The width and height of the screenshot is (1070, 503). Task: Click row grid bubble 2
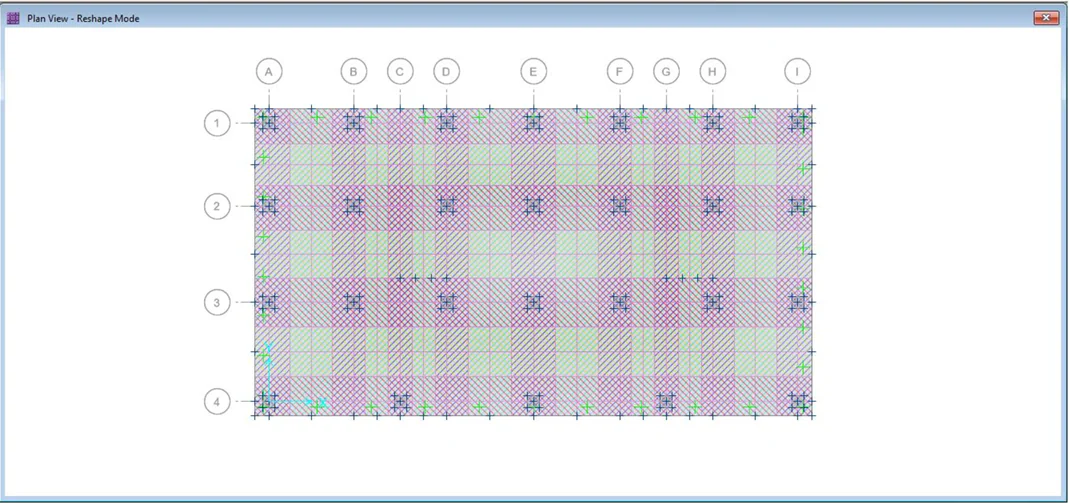click(x=217, y=206)
